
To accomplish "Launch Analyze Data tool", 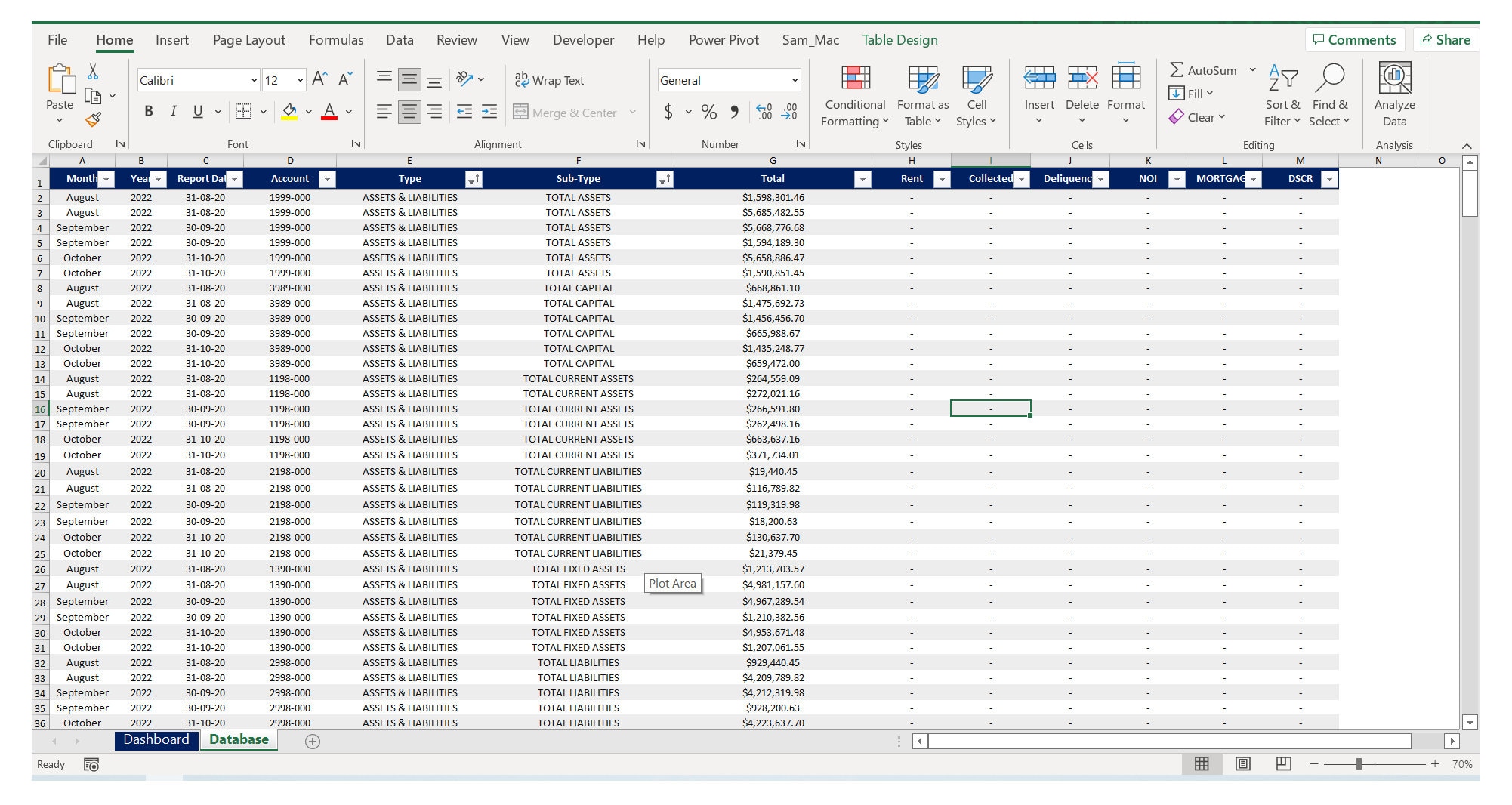I will click(1394, 94).
